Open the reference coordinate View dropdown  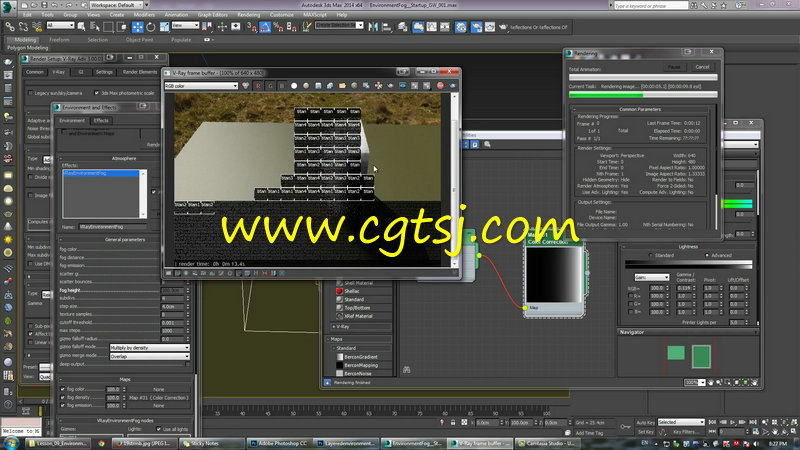click(185, 25)
